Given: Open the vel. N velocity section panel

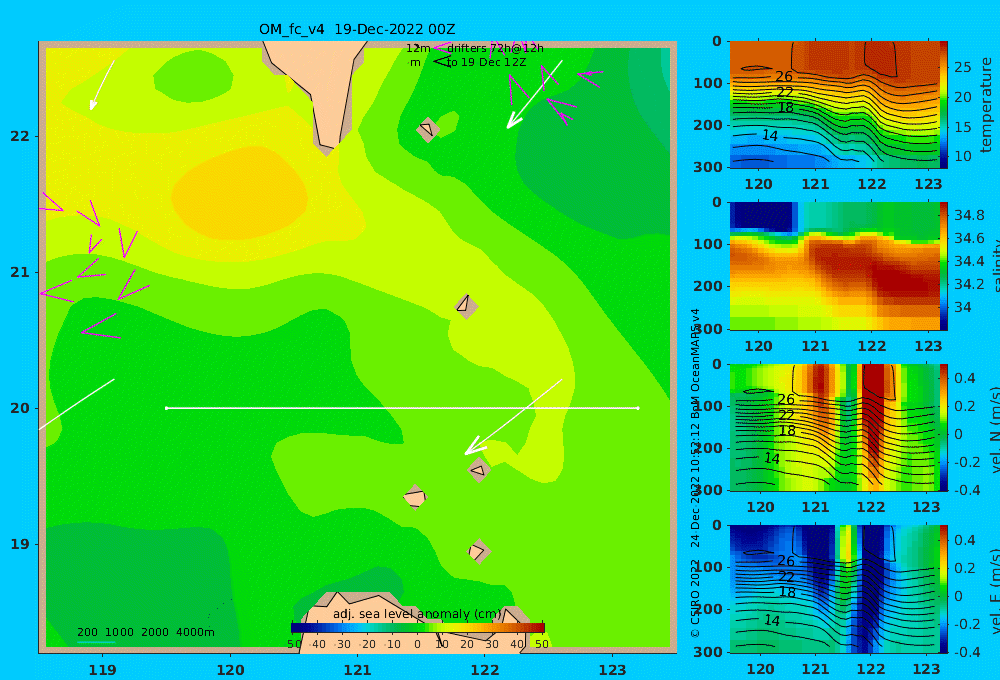Looking at the screenshot, I should coord(835,427).
